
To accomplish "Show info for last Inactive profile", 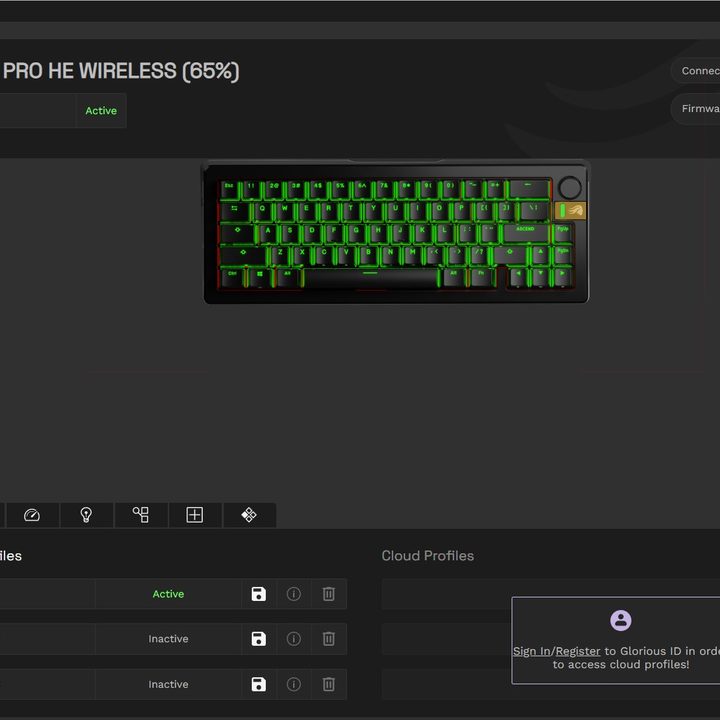I will pos(294,684).
